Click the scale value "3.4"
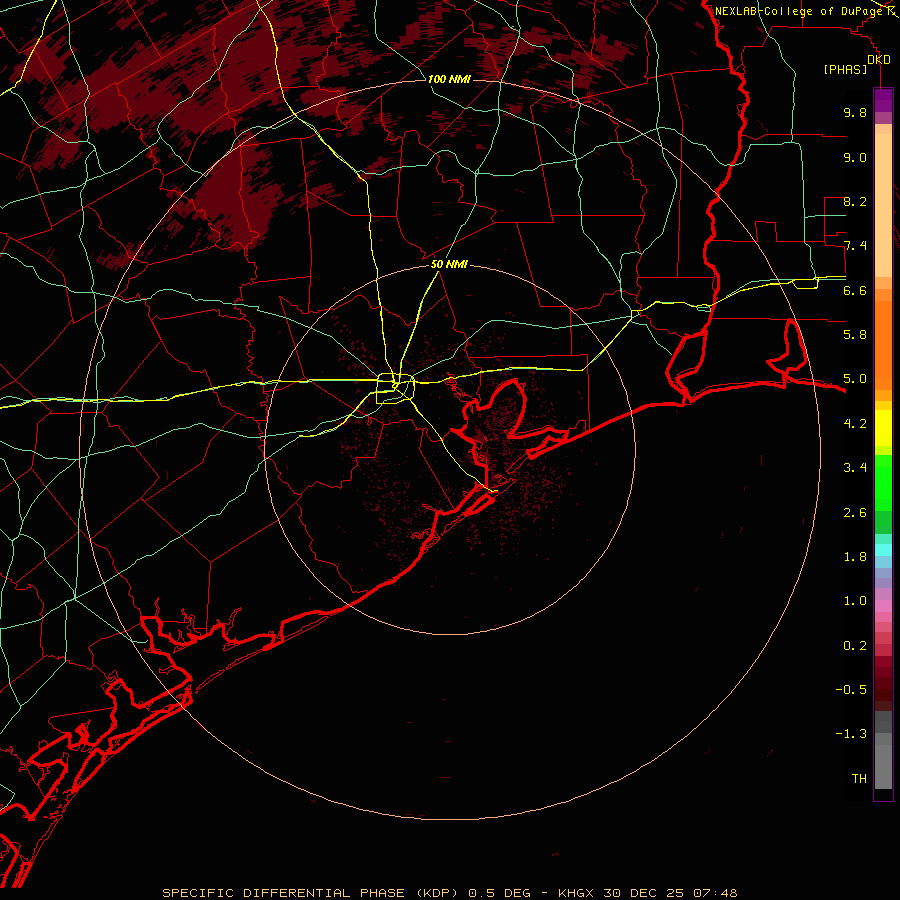 pos(855,468)
